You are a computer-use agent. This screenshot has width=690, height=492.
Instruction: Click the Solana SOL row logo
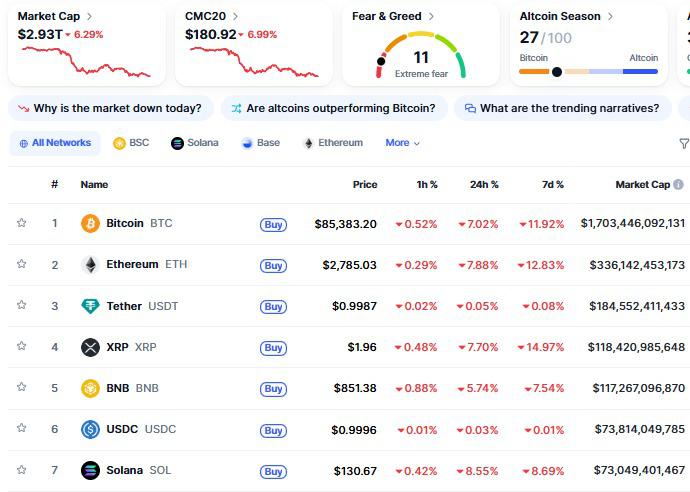click(90, 470)
